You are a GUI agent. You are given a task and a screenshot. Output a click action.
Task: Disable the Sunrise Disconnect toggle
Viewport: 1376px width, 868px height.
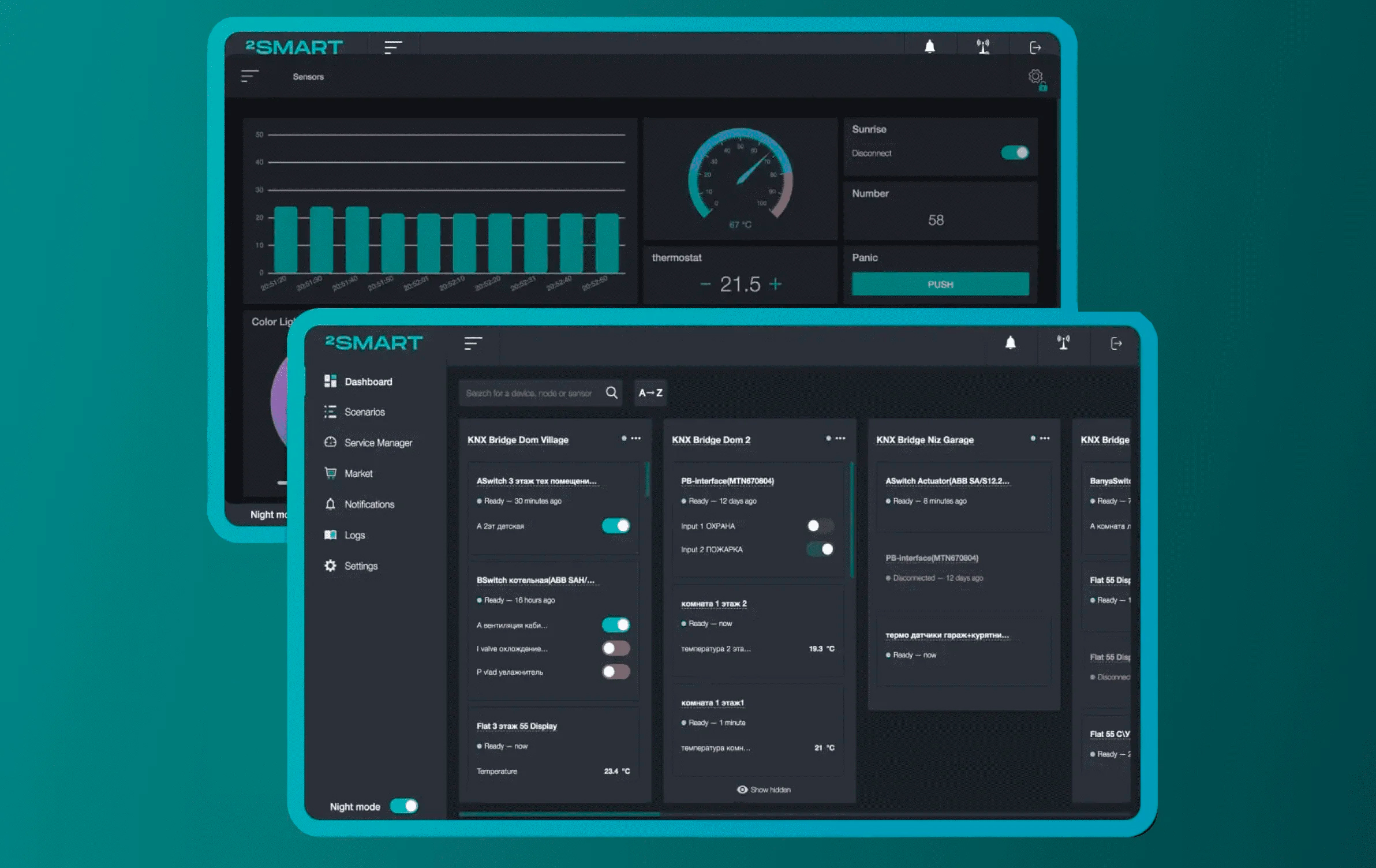pos(1014,153)
